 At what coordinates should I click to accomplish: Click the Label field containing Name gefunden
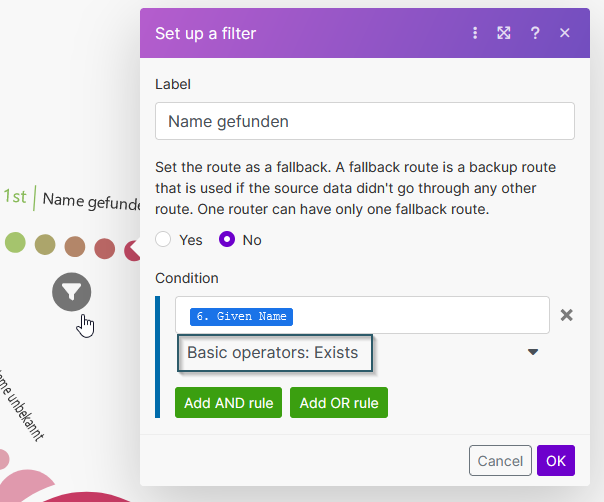[364, 121]
